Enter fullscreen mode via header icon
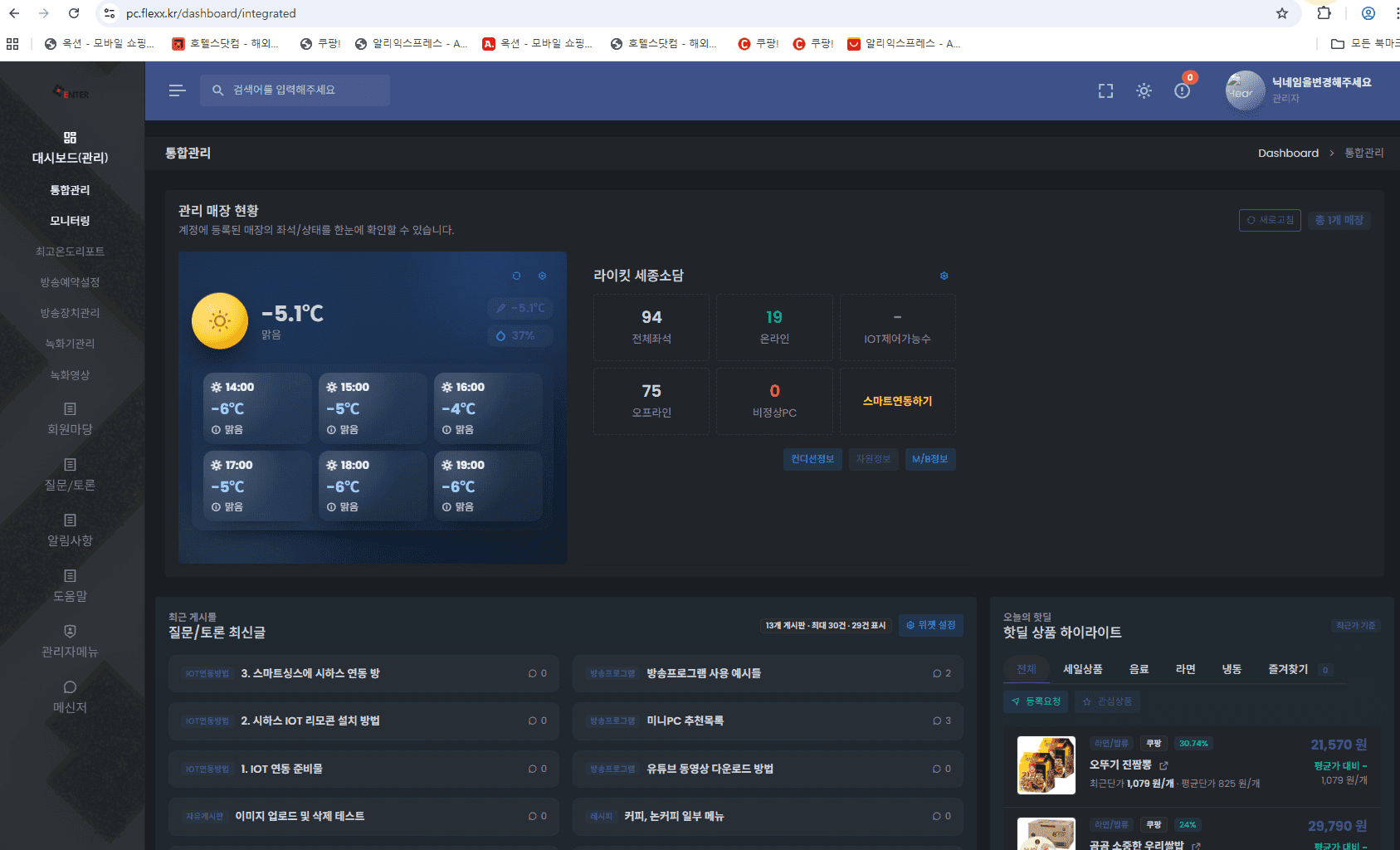This screenshot has height=850, width=1400. tap(1105, 90)
